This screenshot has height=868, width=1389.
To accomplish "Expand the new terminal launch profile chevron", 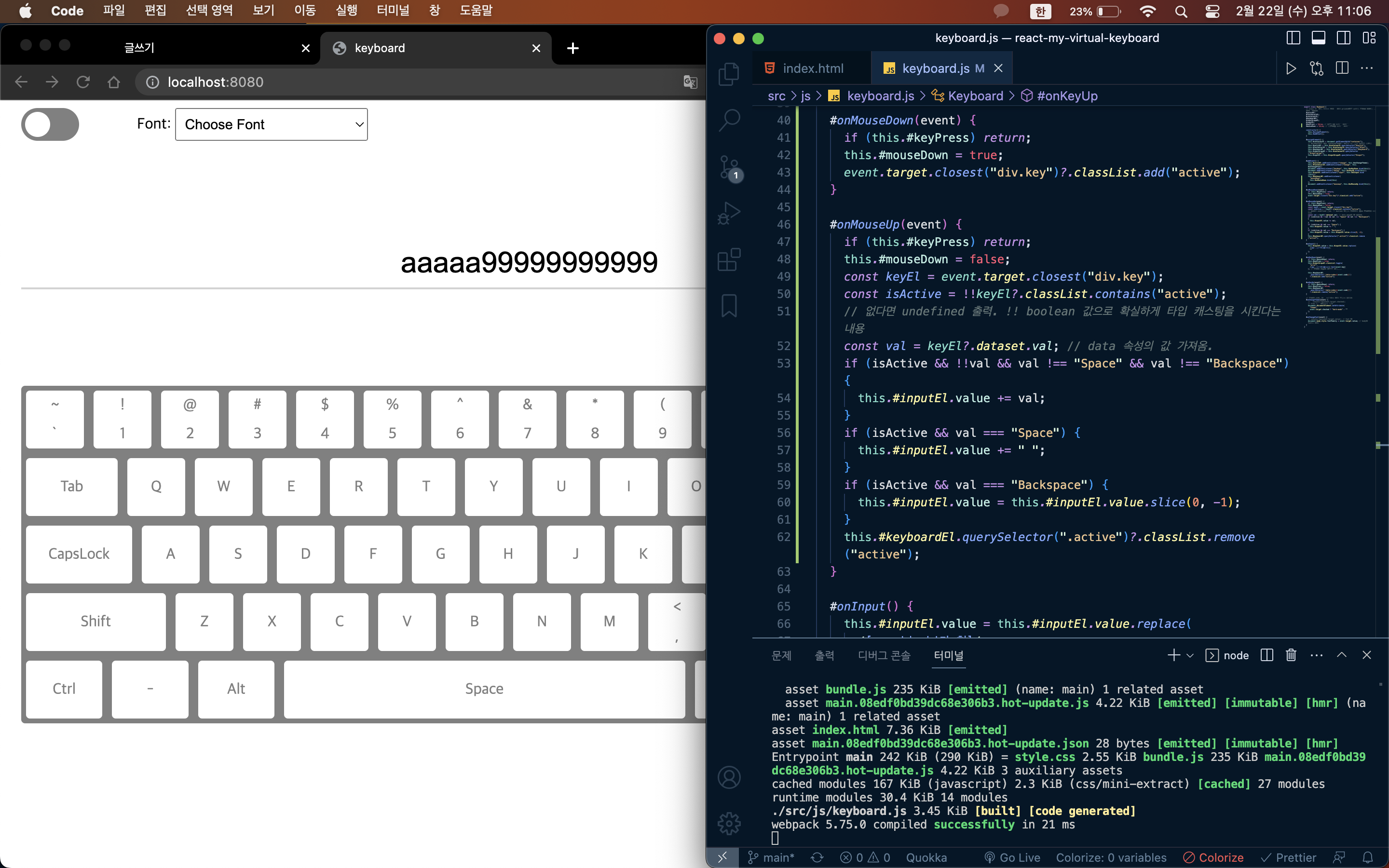I will [x=1190, y=655].
